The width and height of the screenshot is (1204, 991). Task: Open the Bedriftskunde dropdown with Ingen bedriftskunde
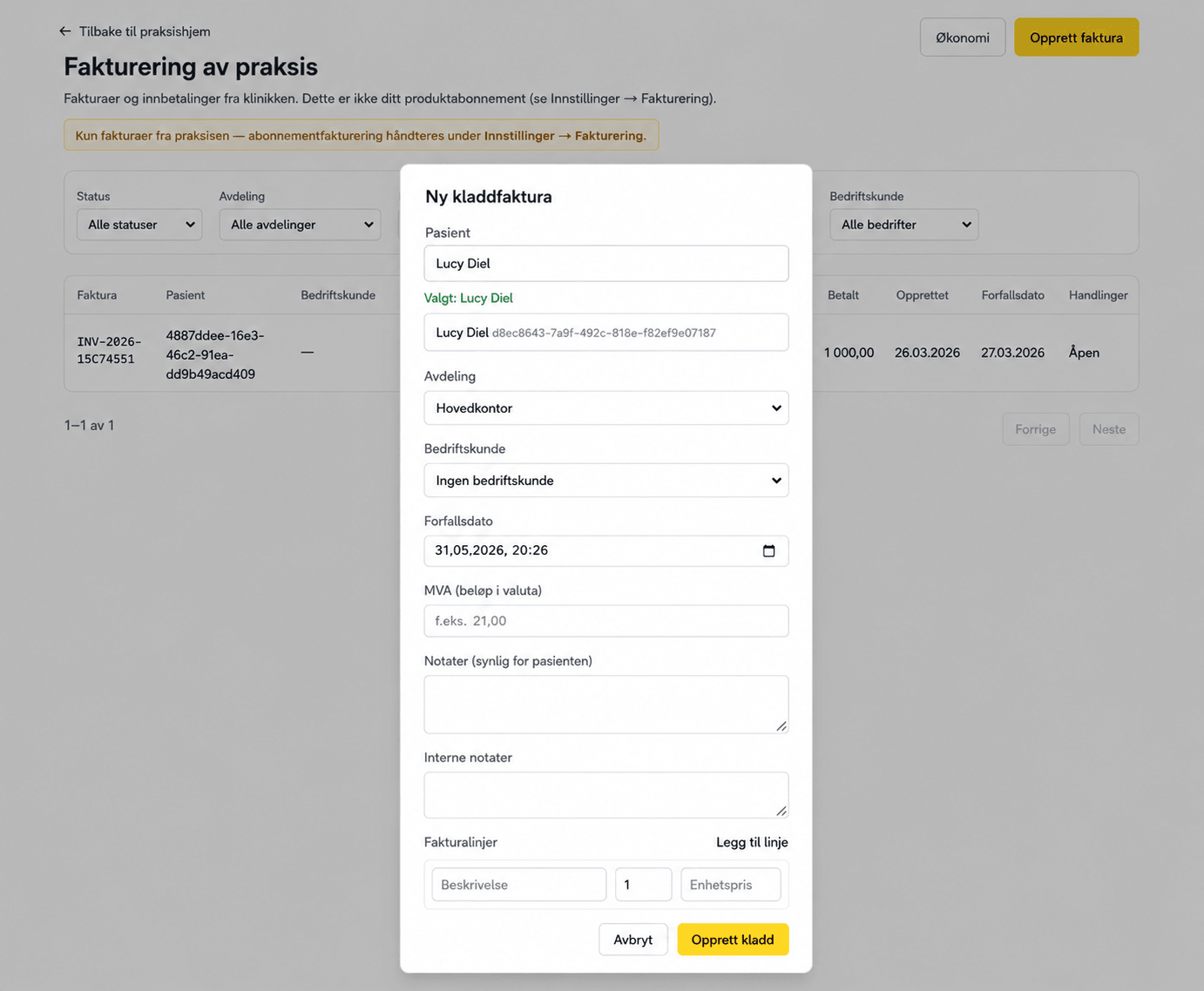tap(606, 480)
